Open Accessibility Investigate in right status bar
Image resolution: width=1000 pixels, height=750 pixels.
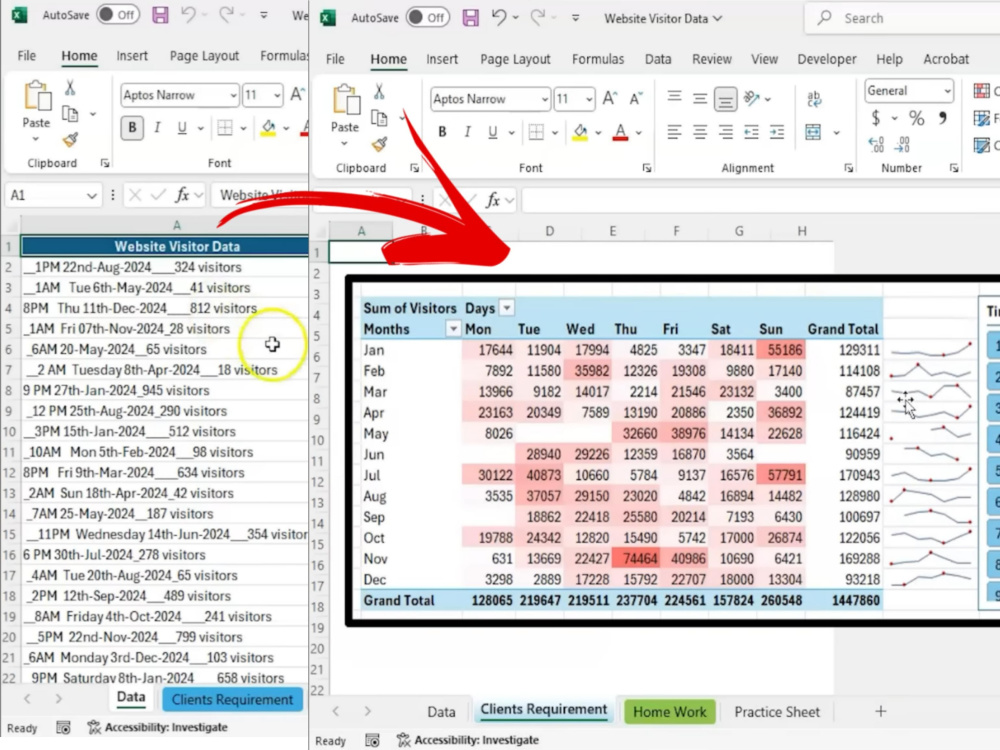467,740
